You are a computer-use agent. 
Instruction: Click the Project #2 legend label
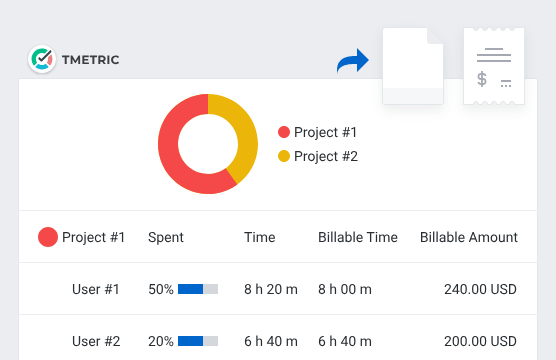coord(326,156)
